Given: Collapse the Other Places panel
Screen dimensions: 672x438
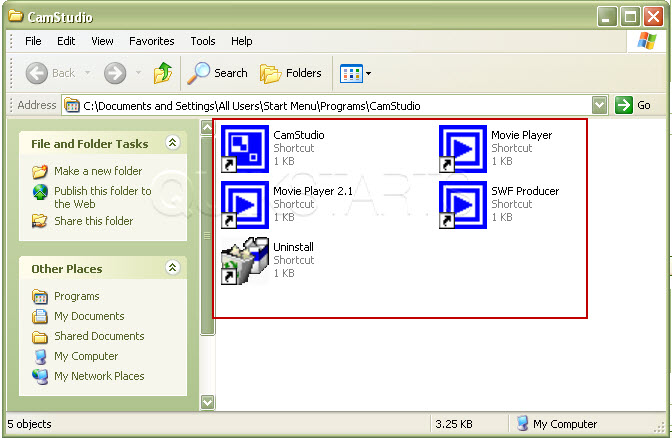Looking at the screenshot, I should 172,268.
